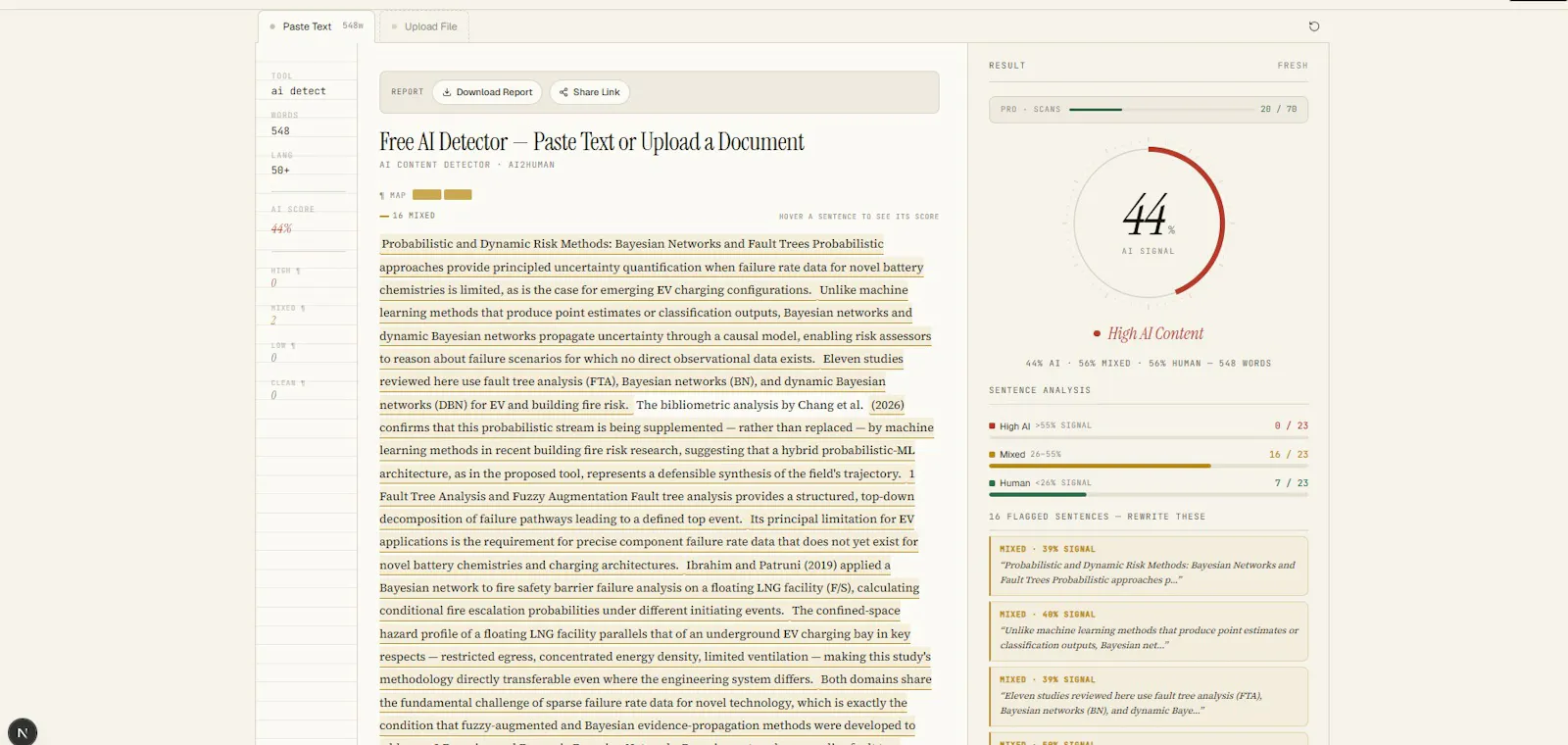Click the High AI sentence row

click(x=1149, y=426)
